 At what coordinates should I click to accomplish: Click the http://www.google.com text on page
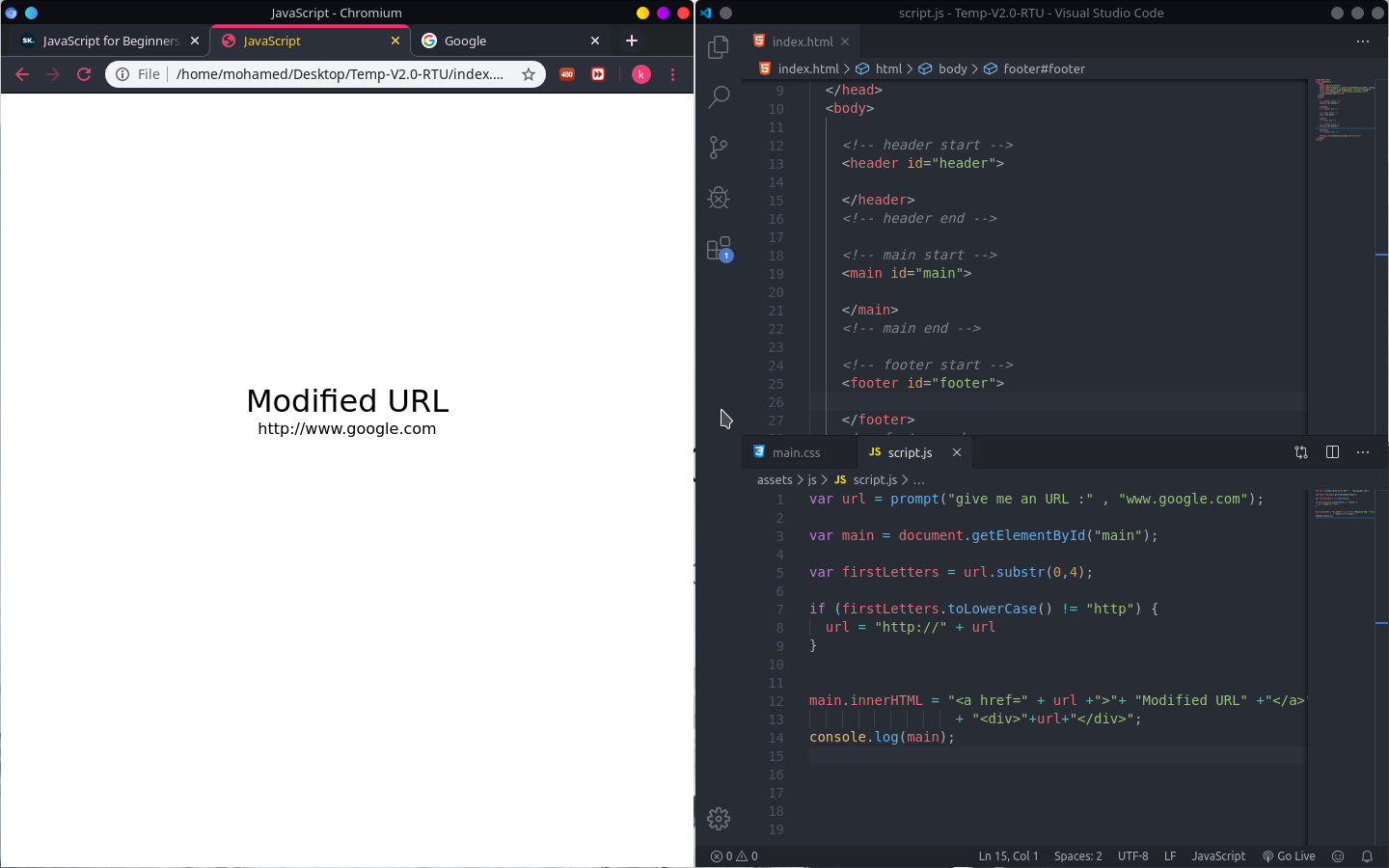coord(347,428)
